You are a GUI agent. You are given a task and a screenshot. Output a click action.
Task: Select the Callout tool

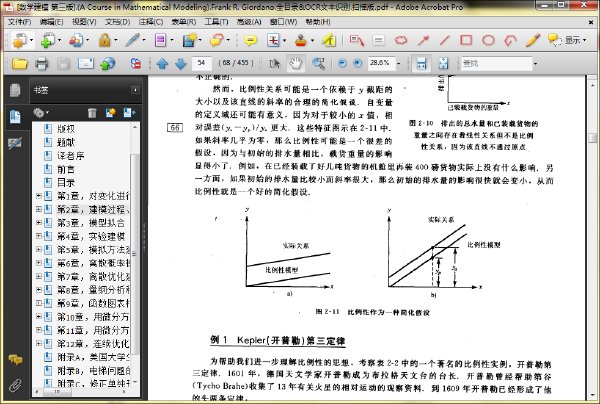pos(357,40)
